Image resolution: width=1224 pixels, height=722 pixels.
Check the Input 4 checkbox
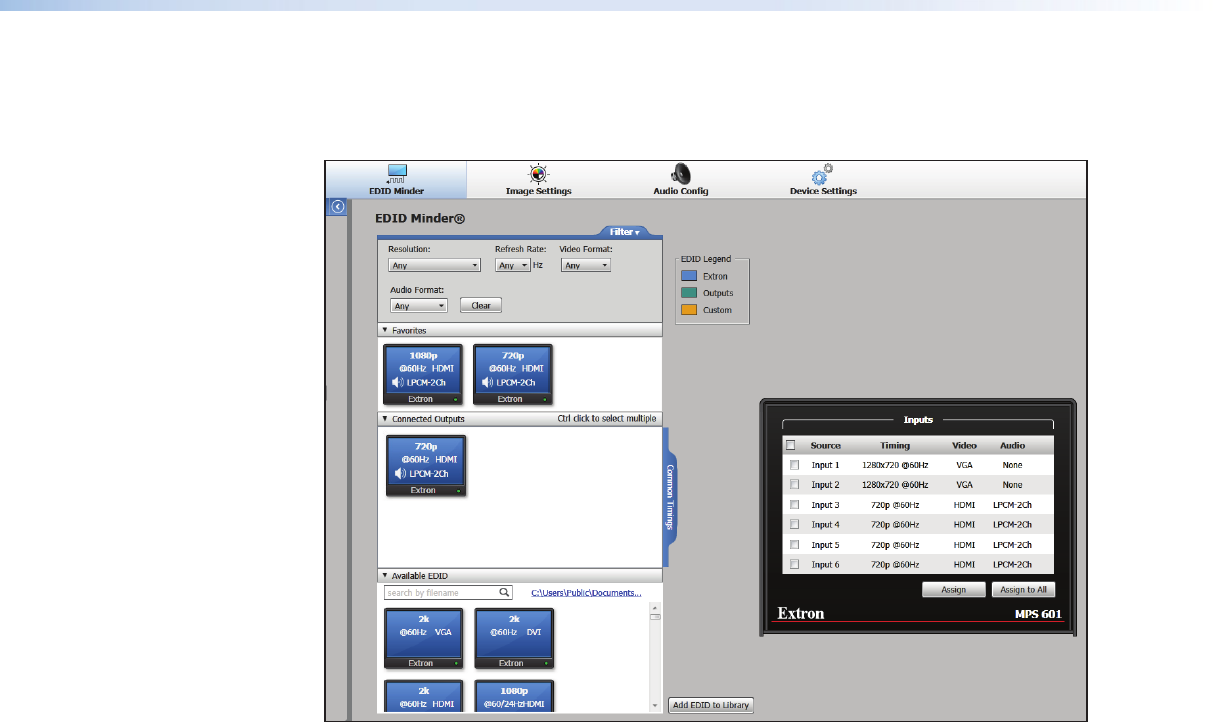coord(795,524)
